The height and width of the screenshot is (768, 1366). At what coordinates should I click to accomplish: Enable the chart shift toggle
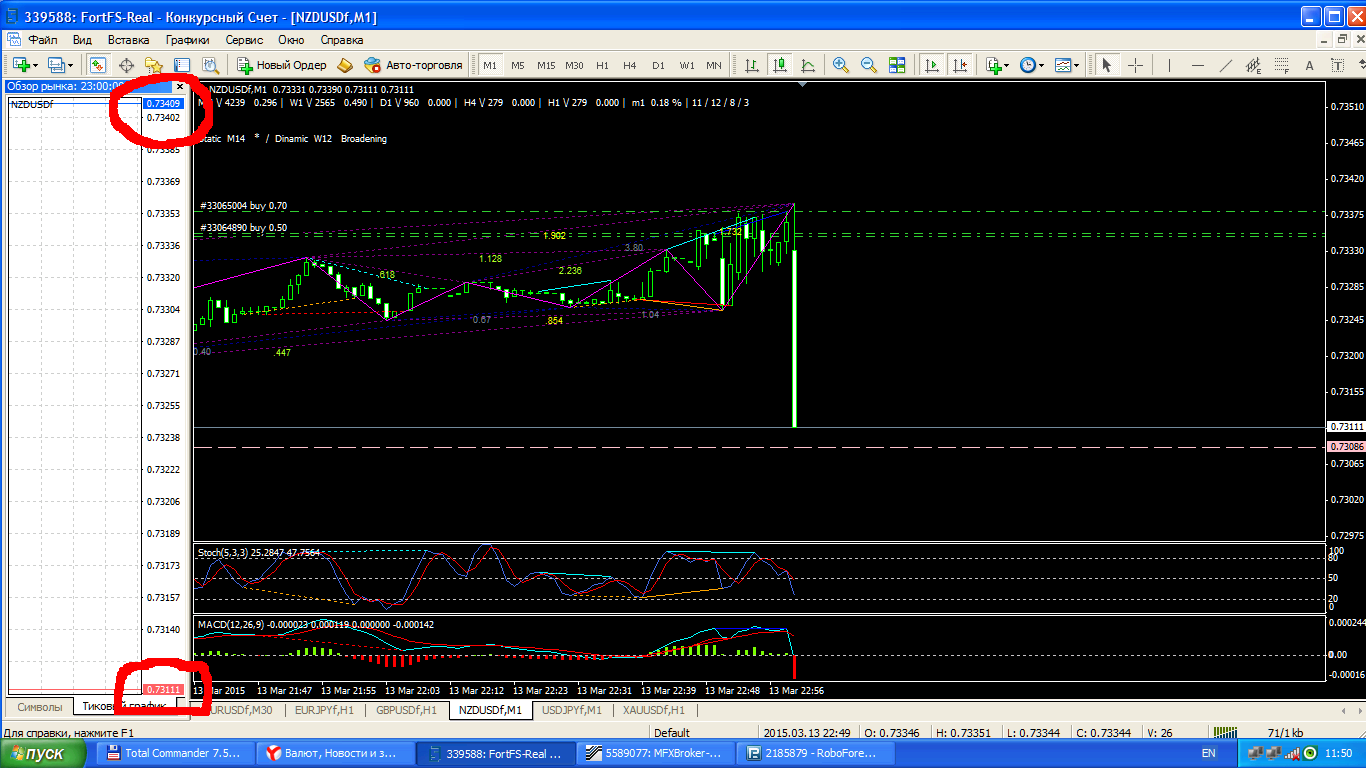click(960, 65)
